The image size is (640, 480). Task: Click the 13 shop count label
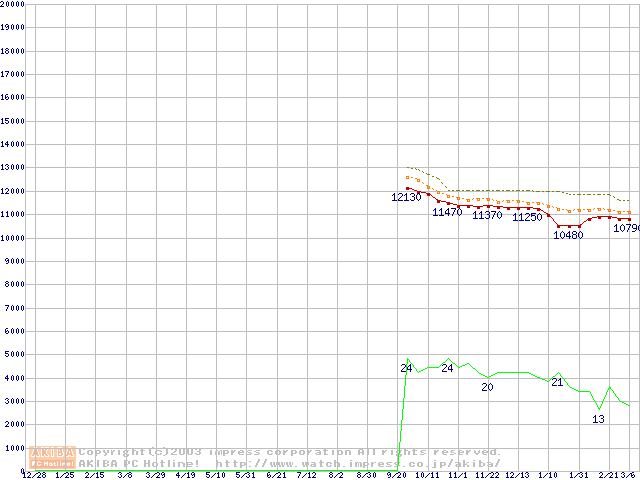pyautogui.click(x=598, y=419)
